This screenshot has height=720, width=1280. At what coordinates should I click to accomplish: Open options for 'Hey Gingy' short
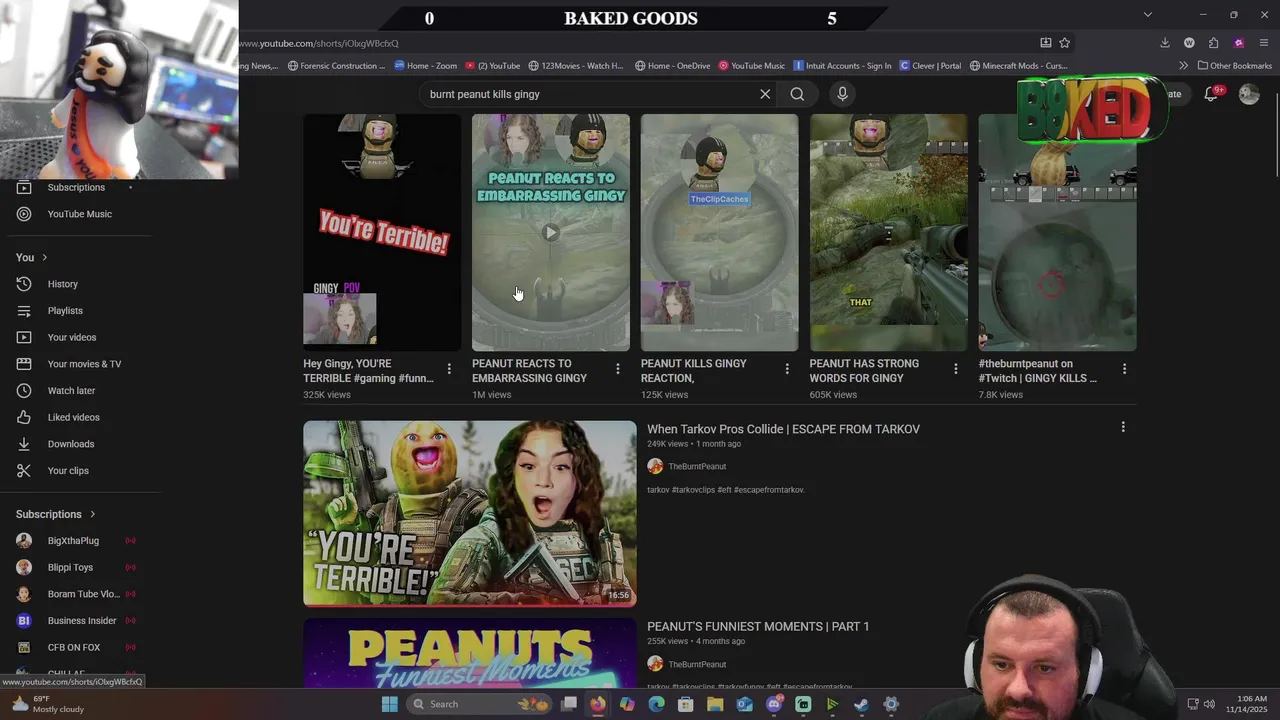[x=449, y=369]
